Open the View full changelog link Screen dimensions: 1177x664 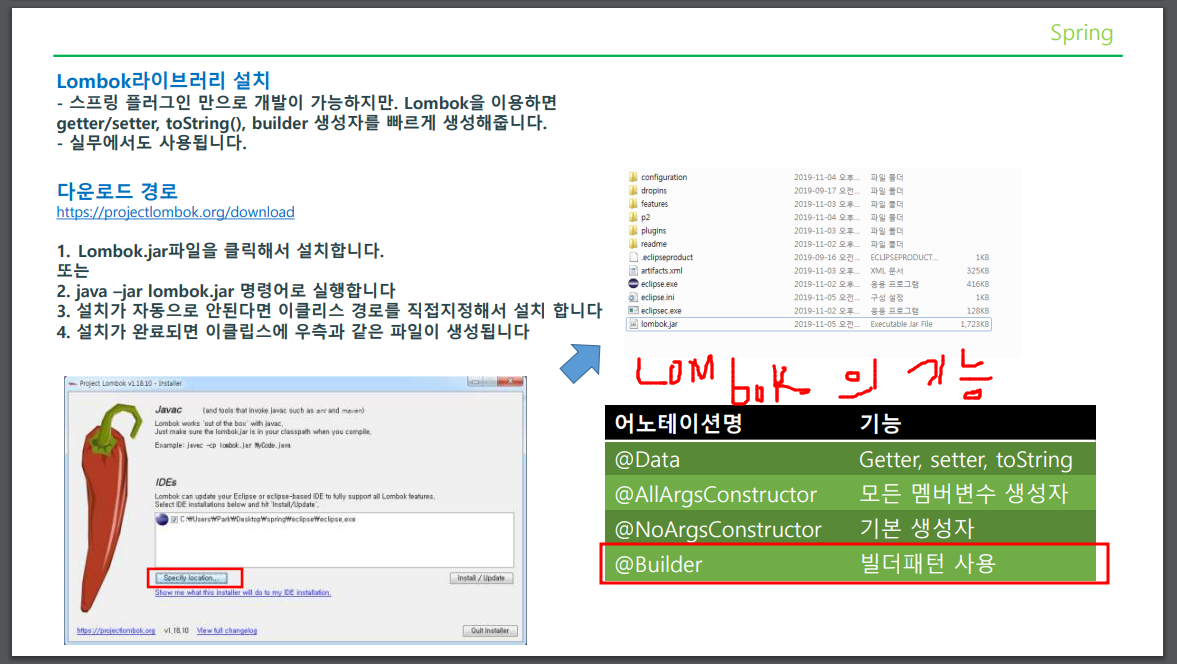[x=227, y=630]
